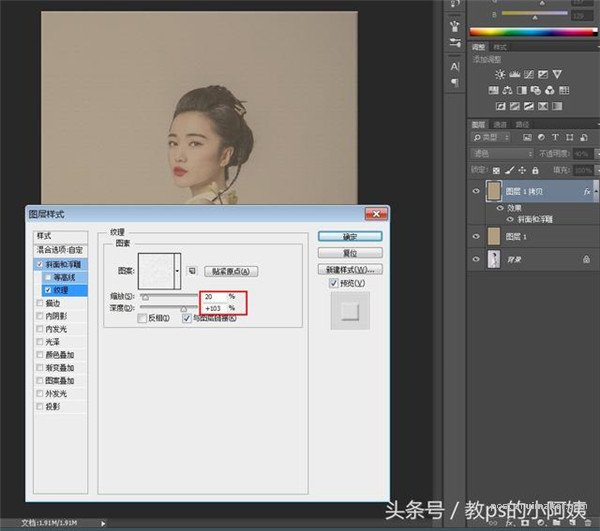Click the 深度 depth slider handle

184,309
